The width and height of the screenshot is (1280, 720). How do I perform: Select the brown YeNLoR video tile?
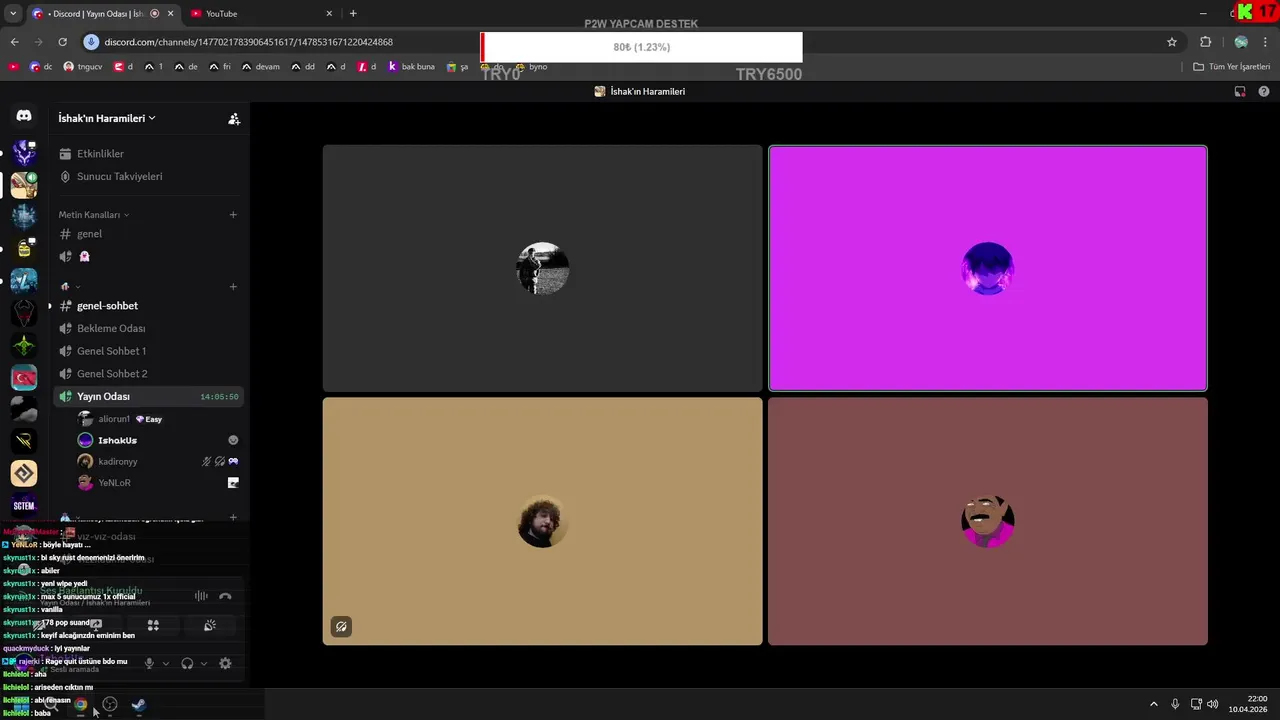click(x=988, y=521)
